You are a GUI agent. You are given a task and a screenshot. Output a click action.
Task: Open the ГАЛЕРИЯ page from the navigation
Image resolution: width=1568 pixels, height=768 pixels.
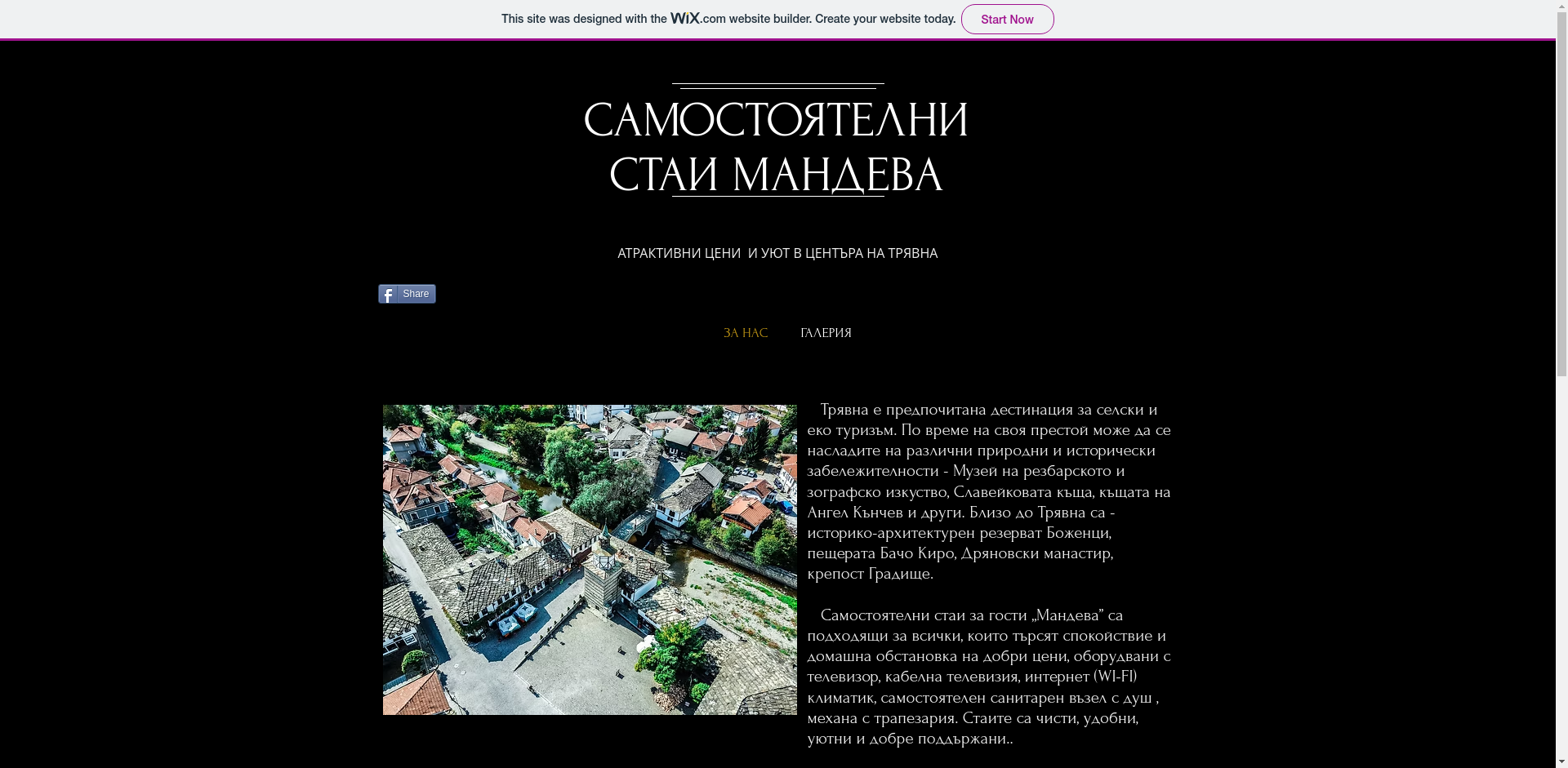[x=825, y=333]
